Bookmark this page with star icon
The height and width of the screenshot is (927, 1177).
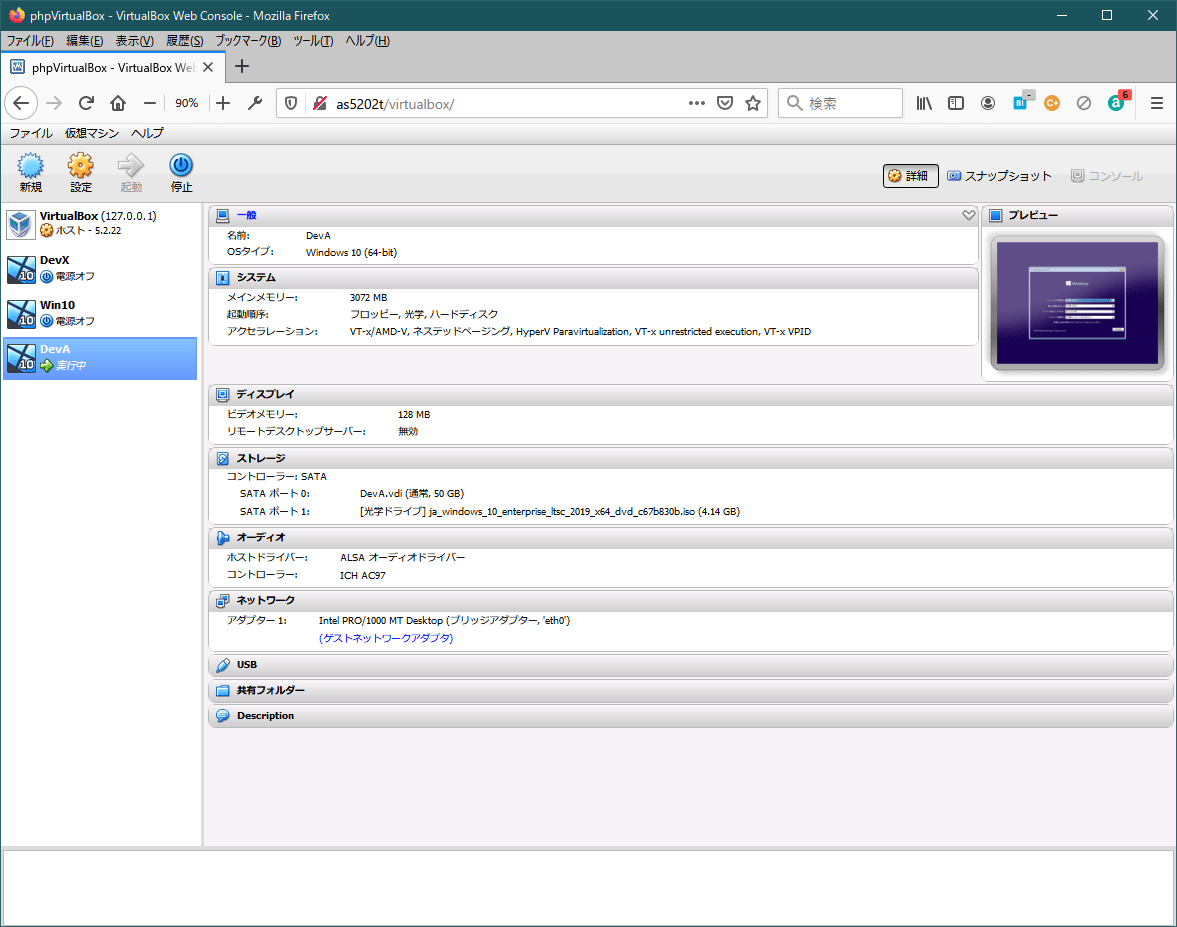click(x=753, y=104)
